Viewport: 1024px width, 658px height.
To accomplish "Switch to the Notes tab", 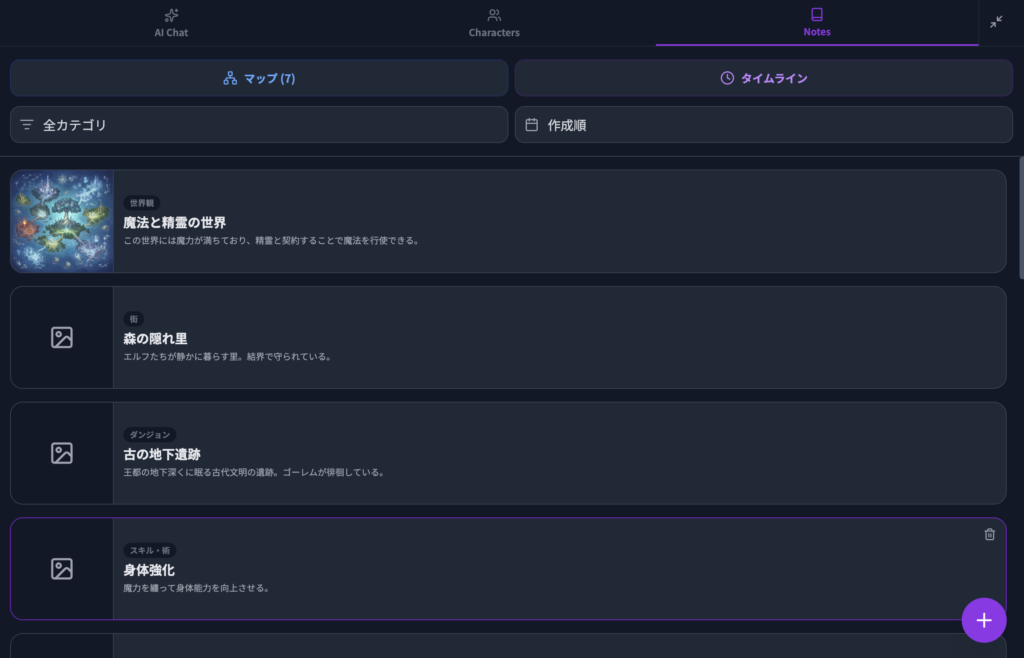I will point(816,23).
